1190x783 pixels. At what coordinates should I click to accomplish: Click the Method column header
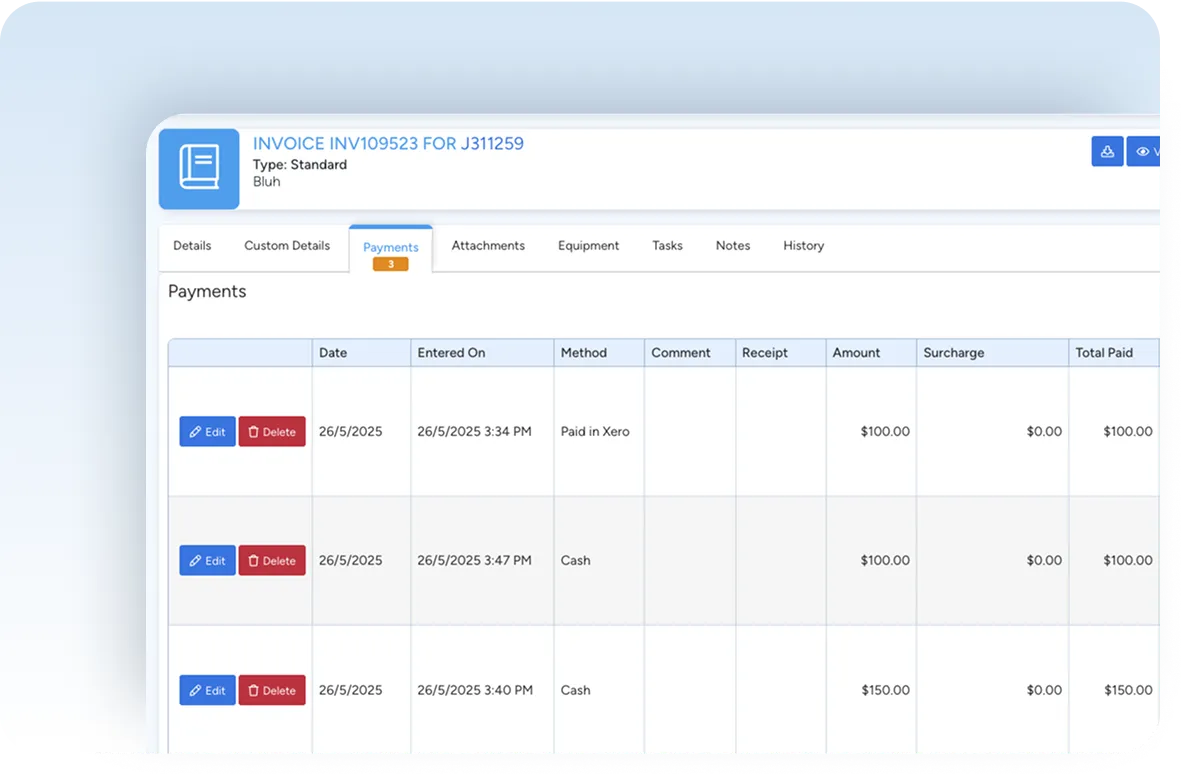[x=599, y=353]
